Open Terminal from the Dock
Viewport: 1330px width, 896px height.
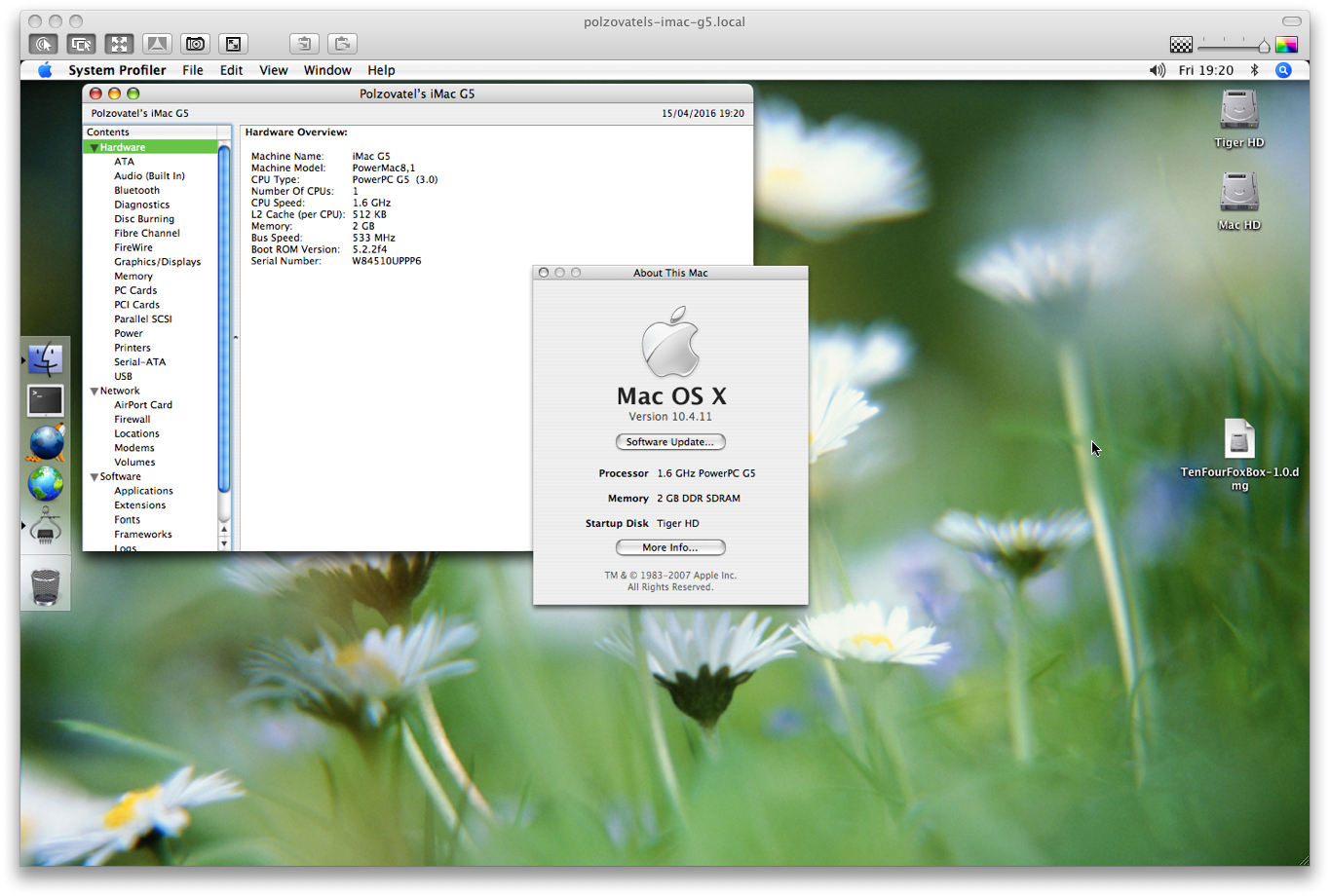(45, 400)
